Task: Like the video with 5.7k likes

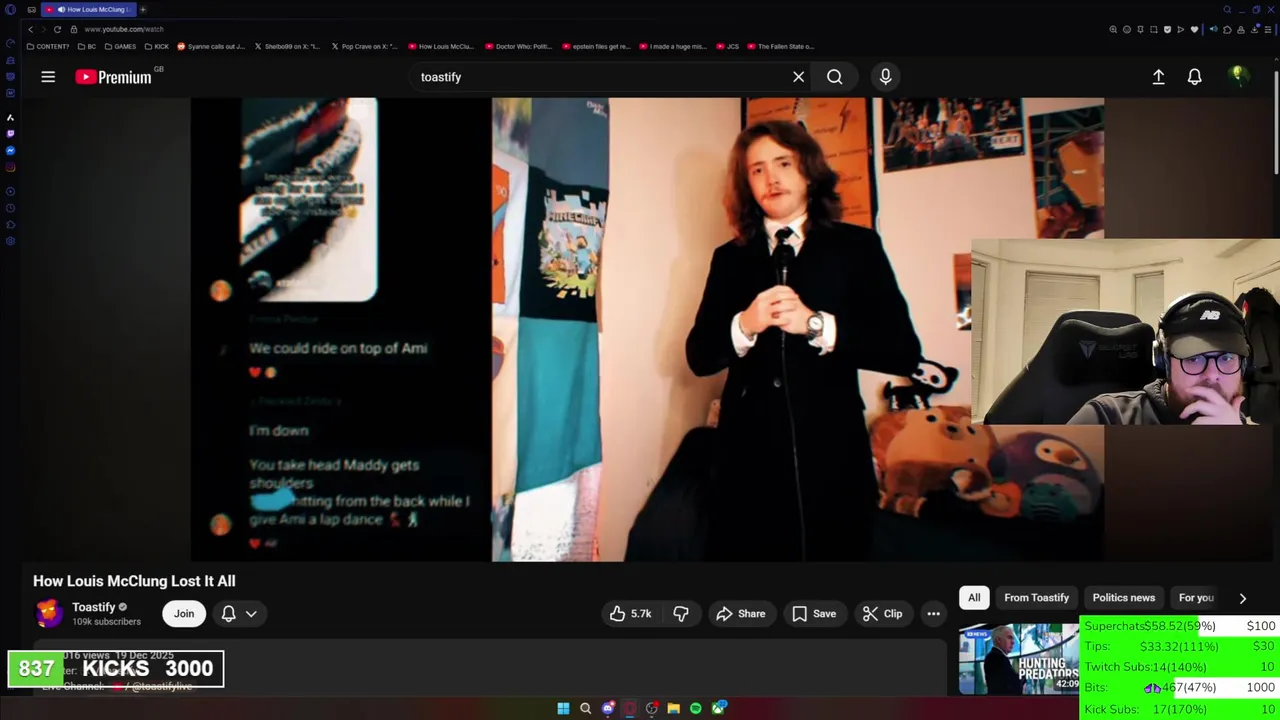Action: 630,614
